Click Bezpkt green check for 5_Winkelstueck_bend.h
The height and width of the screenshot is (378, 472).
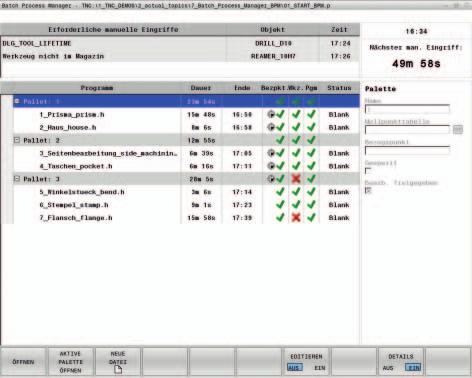click(x=280, y=192)
